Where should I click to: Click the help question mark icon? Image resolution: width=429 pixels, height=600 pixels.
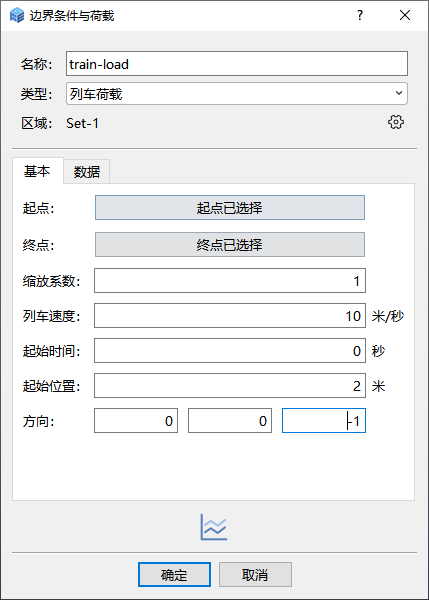[x=360, y=15]
